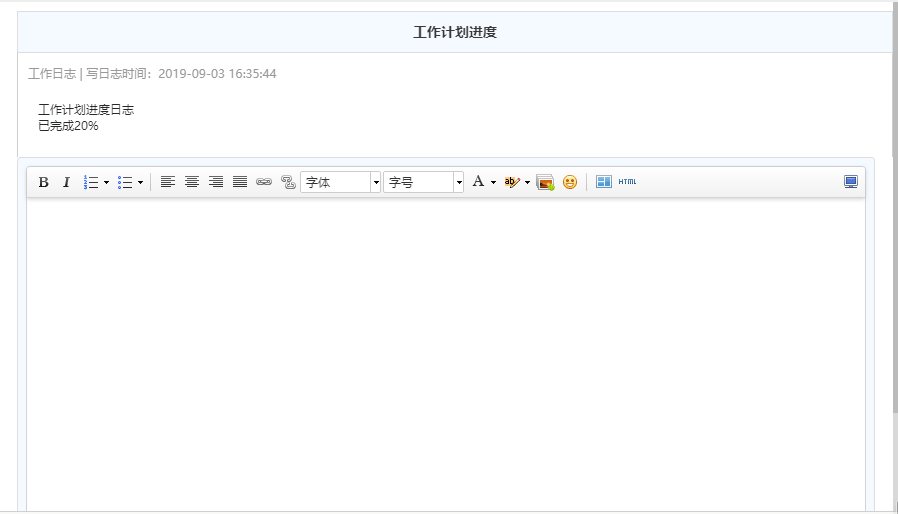This screenshot has width=898, height=514.
Task: Toggle italic text formatting
Action: pyautogui.click(x=67, y=182)
